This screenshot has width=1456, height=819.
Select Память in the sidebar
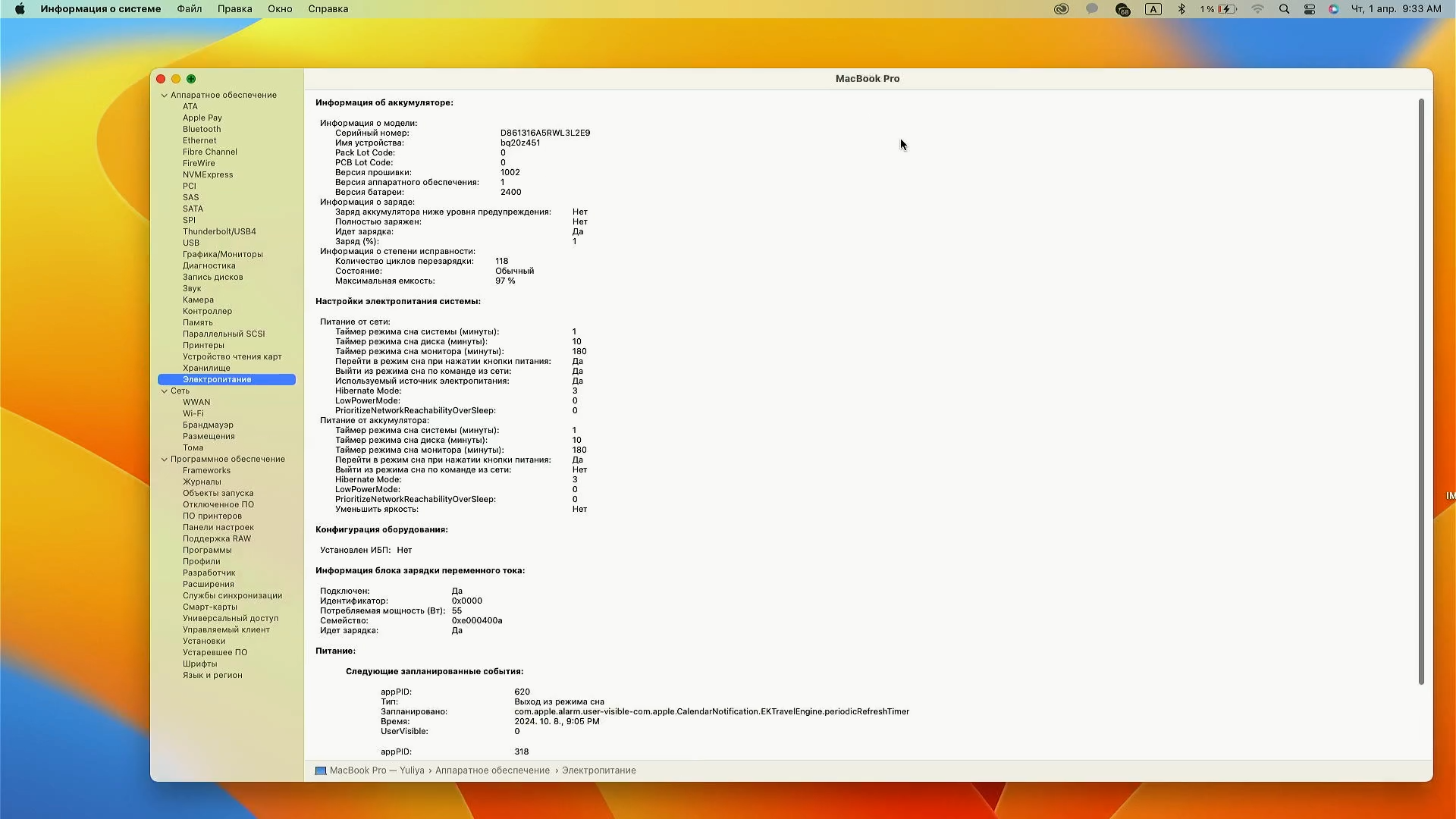[x=198, y=322]
